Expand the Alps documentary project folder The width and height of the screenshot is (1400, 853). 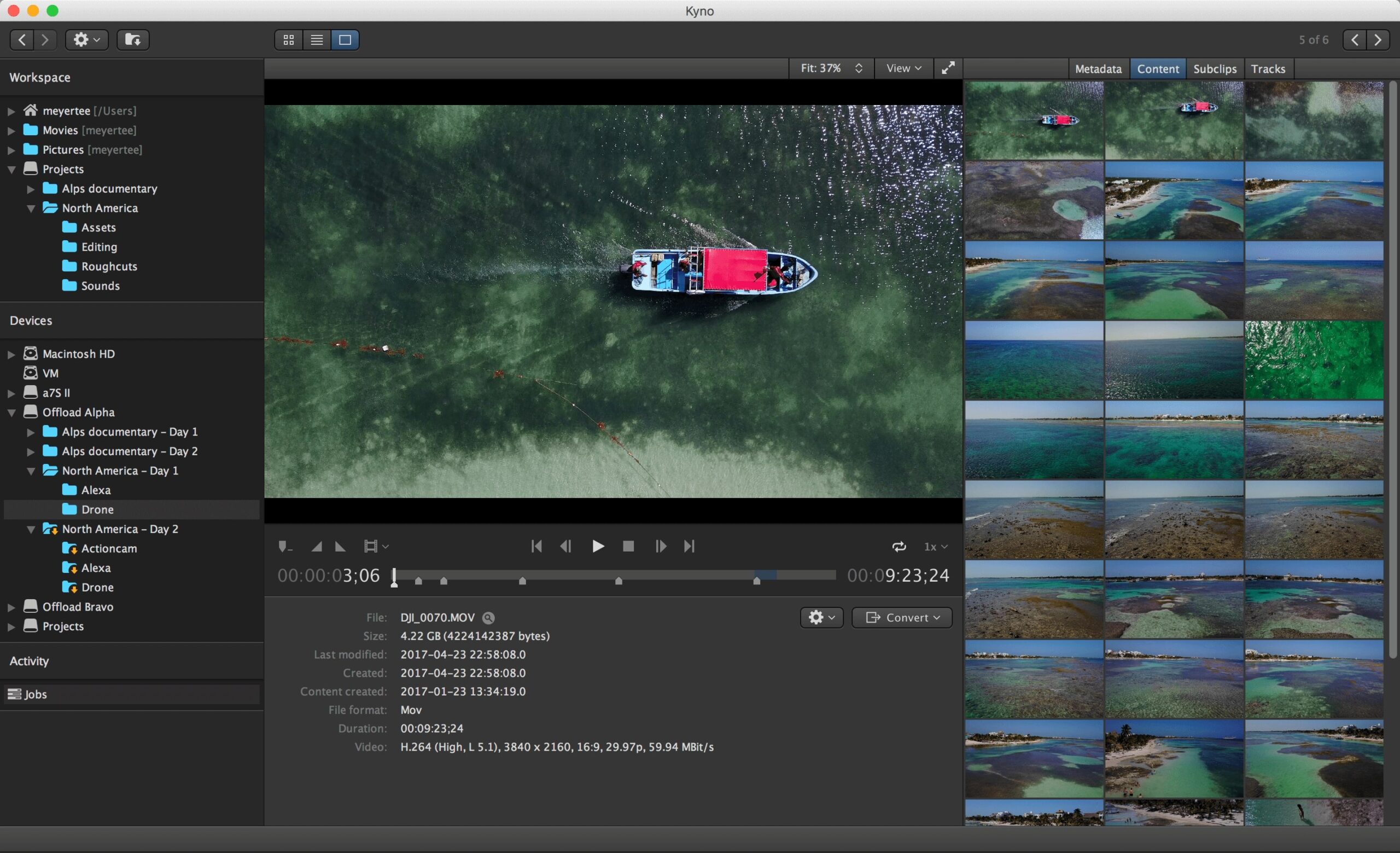point(31,189)
